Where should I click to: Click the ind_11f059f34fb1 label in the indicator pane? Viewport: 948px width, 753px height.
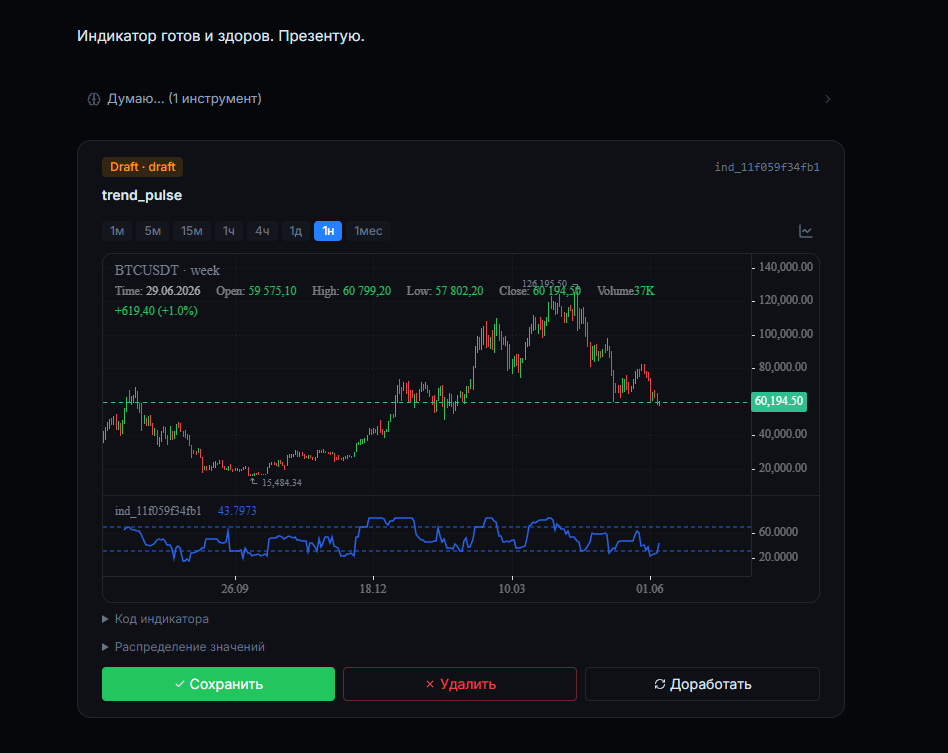(158, 511)
